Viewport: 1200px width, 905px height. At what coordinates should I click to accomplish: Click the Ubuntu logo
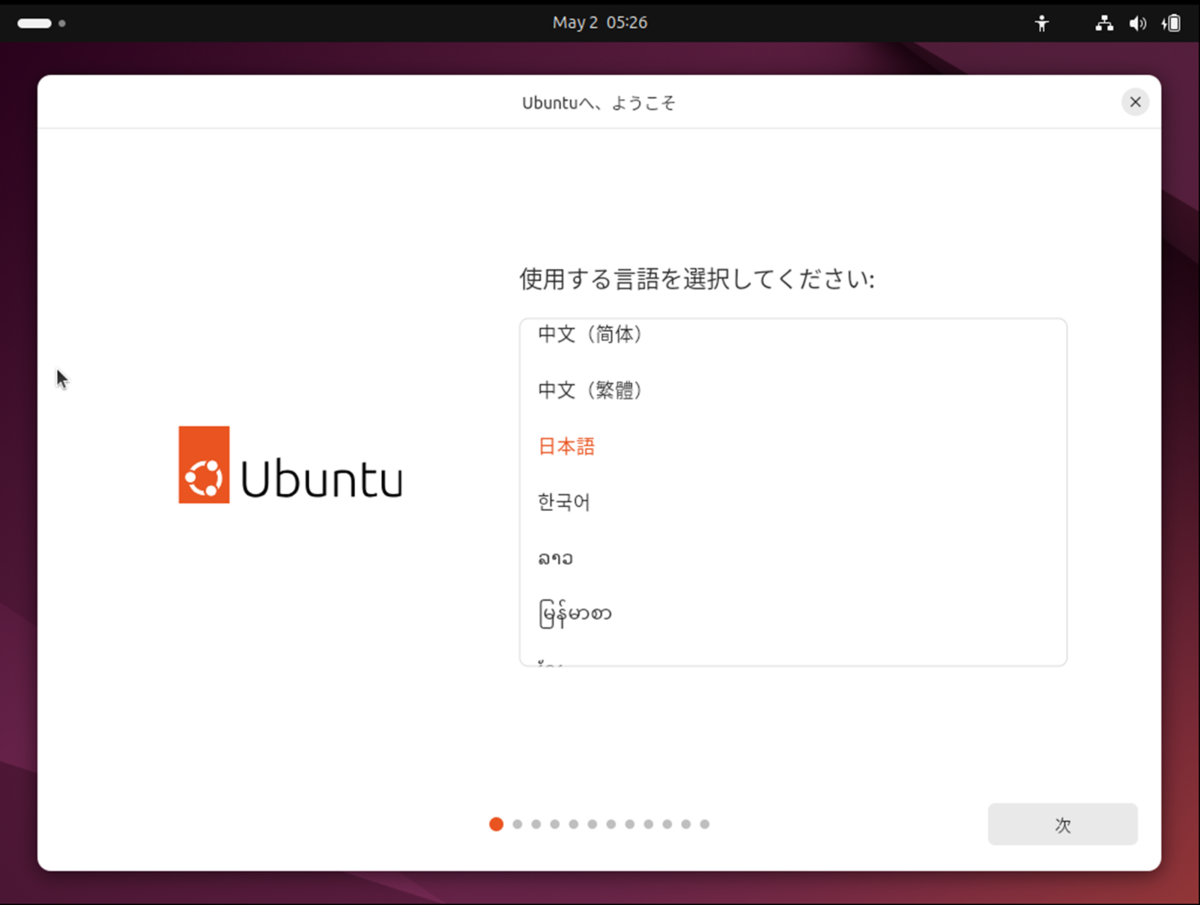pyautogui.click(x=290, y=465)
